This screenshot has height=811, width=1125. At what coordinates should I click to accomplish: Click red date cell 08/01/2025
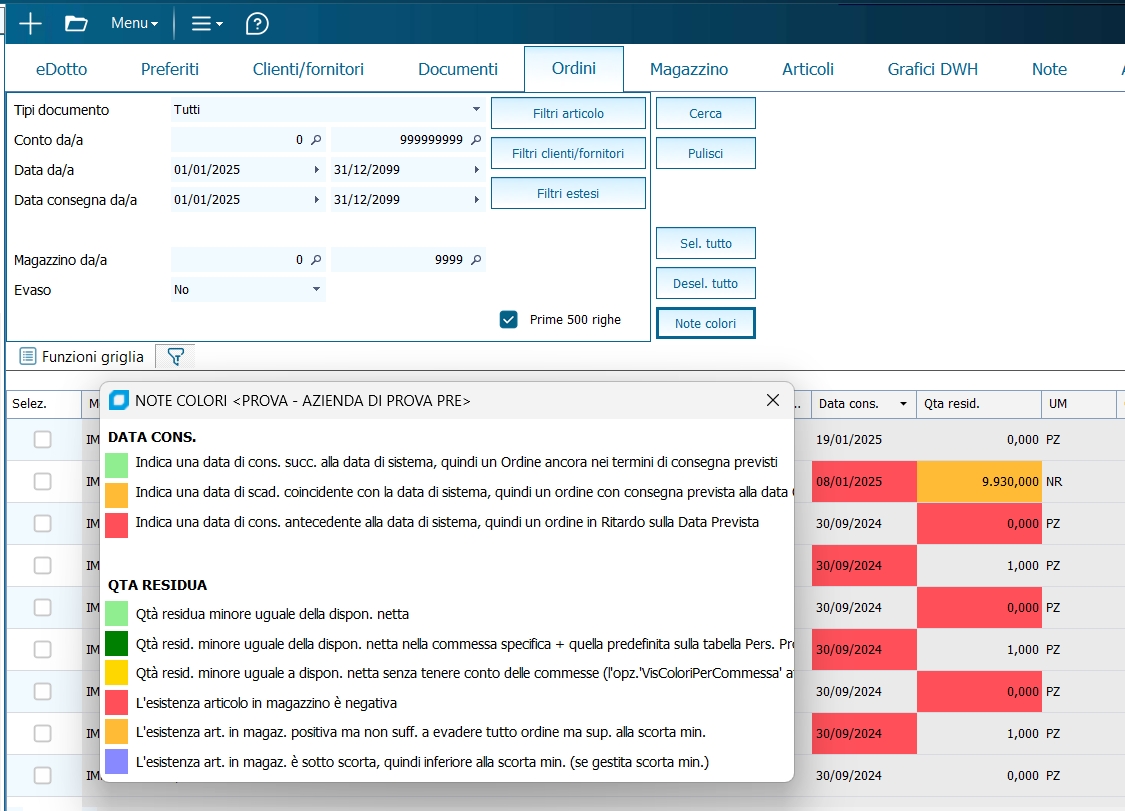click(864, 482)
